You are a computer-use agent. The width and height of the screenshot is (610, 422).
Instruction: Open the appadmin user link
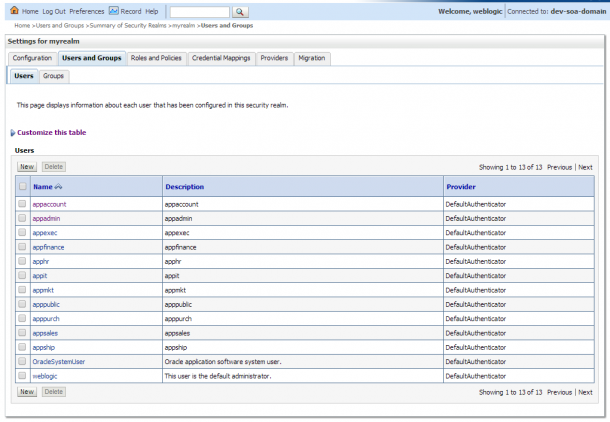pyautogui.click(x=46, y=219)
